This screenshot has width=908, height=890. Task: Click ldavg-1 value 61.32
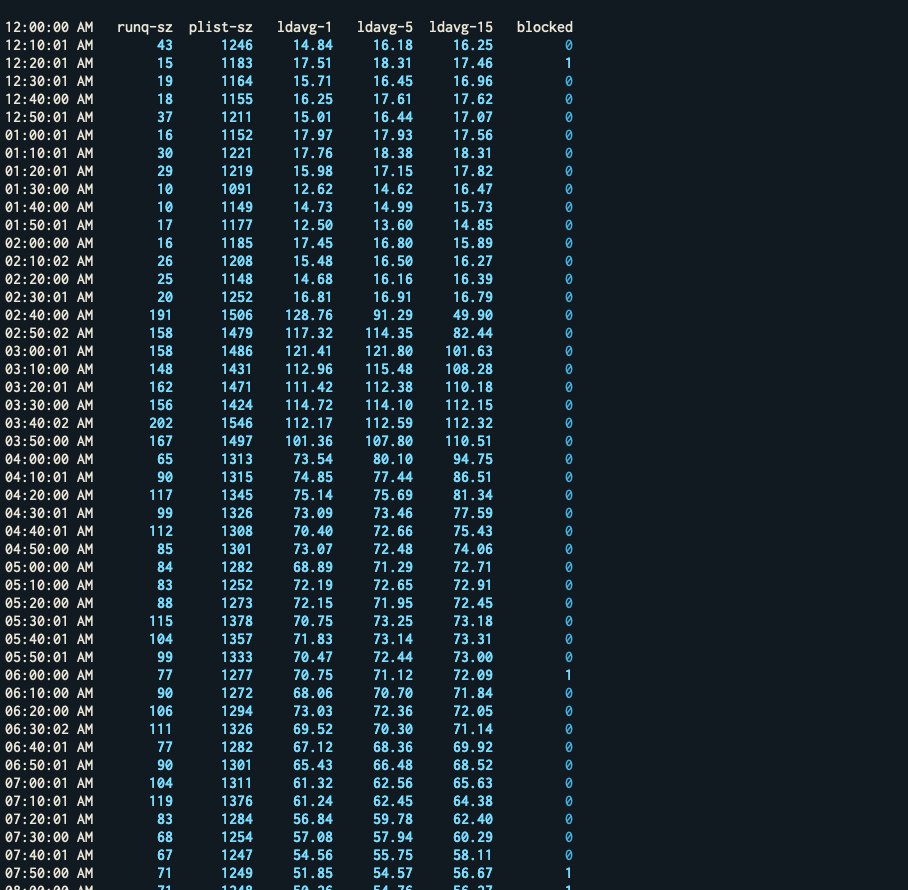click(x=313, y=783)
